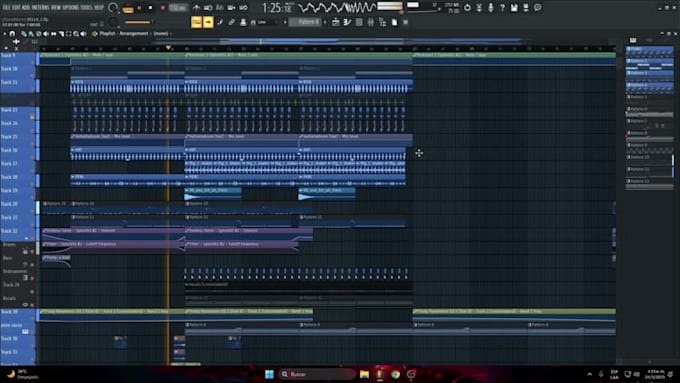The width and height of the screenshot is (680, 383).
Task: Mute the Bass track
Action: [x=32, y=265]
